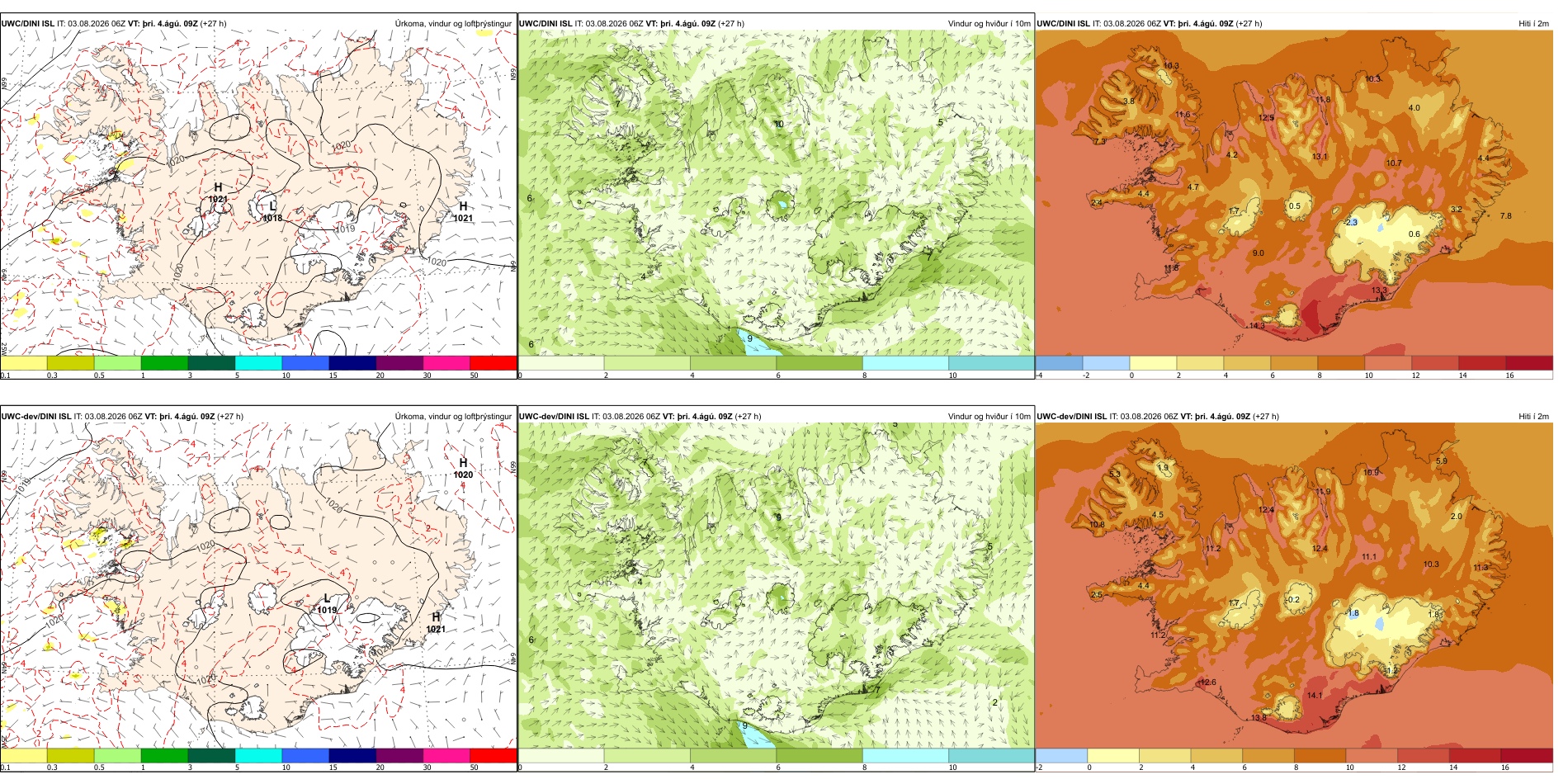Click the teal 10 swatch in UWC/DINI wind legend
The image size is (1568, 784).
991,363
